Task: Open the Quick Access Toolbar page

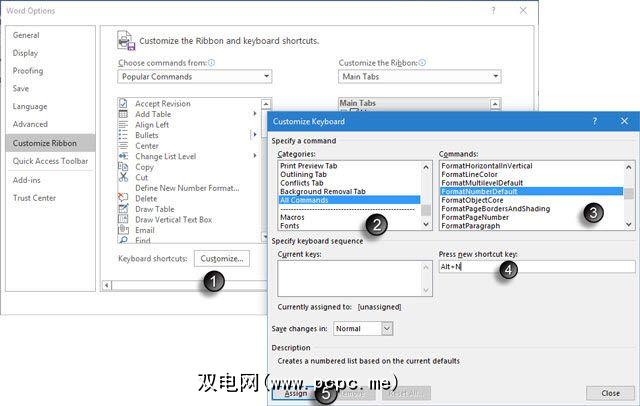Action: tap(50, 161)
